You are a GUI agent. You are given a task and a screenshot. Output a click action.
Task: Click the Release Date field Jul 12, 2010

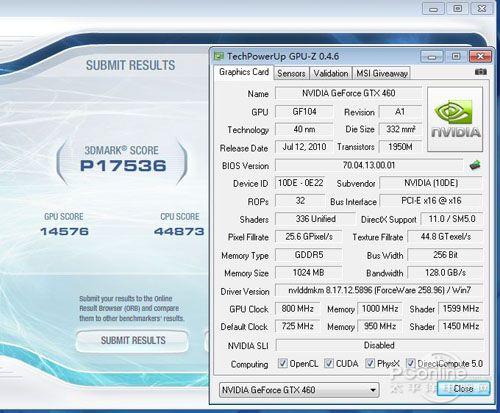point(304,147)
